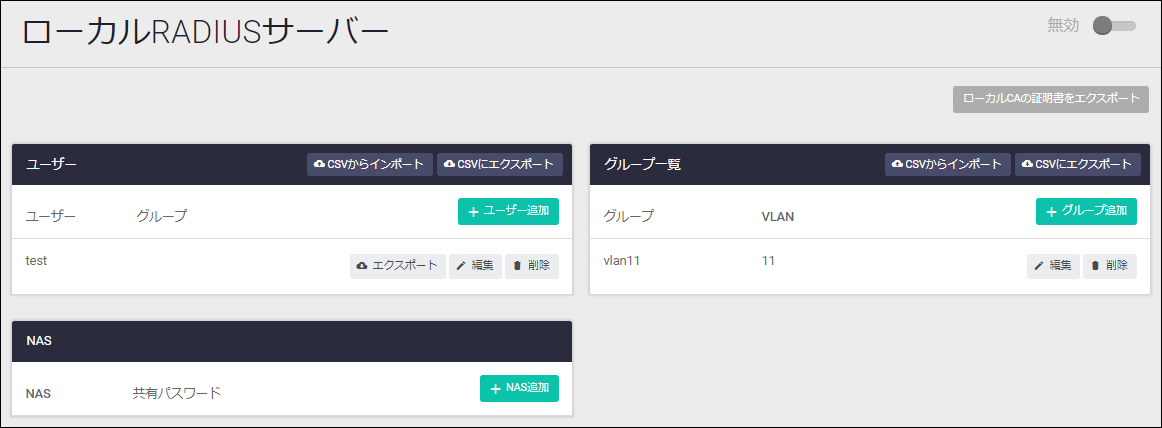Click the NAS panel title bar label
The width and height of the screenshot is (1162, 428).
(x=39, y=341)
